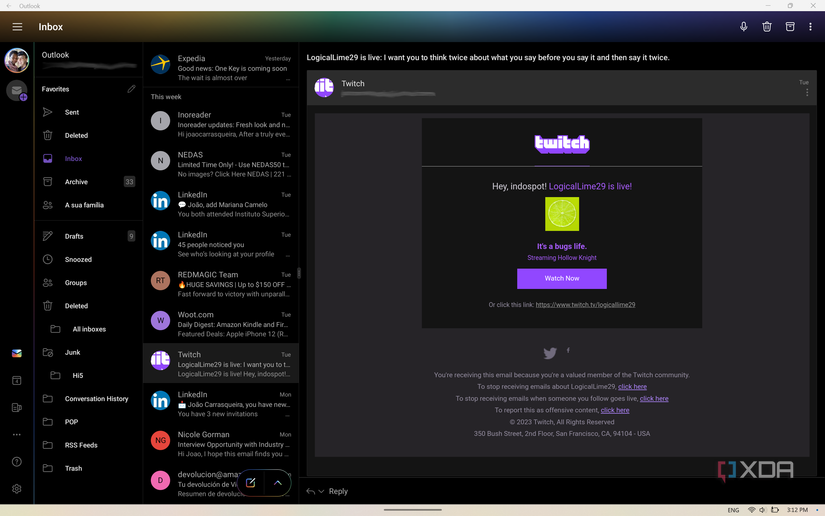
Task: Expand the floating compose menu chevron
Action: (278, 482)
